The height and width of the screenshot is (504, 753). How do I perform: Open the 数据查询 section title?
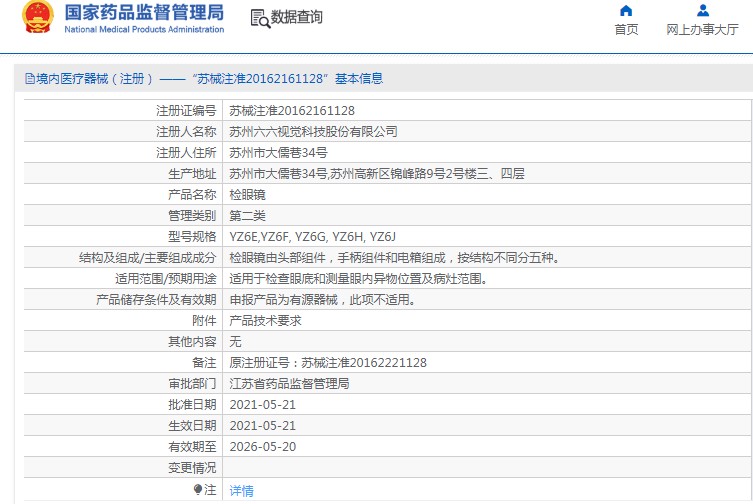click(296, 17)
